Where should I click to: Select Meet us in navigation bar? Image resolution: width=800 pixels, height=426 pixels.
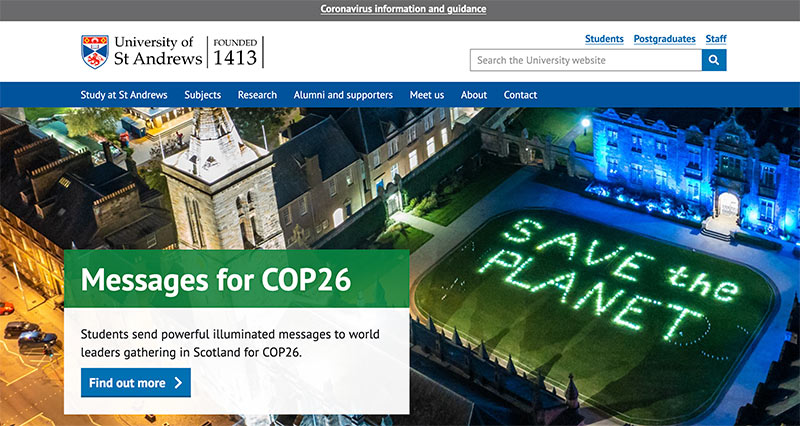tap(427, 95)
